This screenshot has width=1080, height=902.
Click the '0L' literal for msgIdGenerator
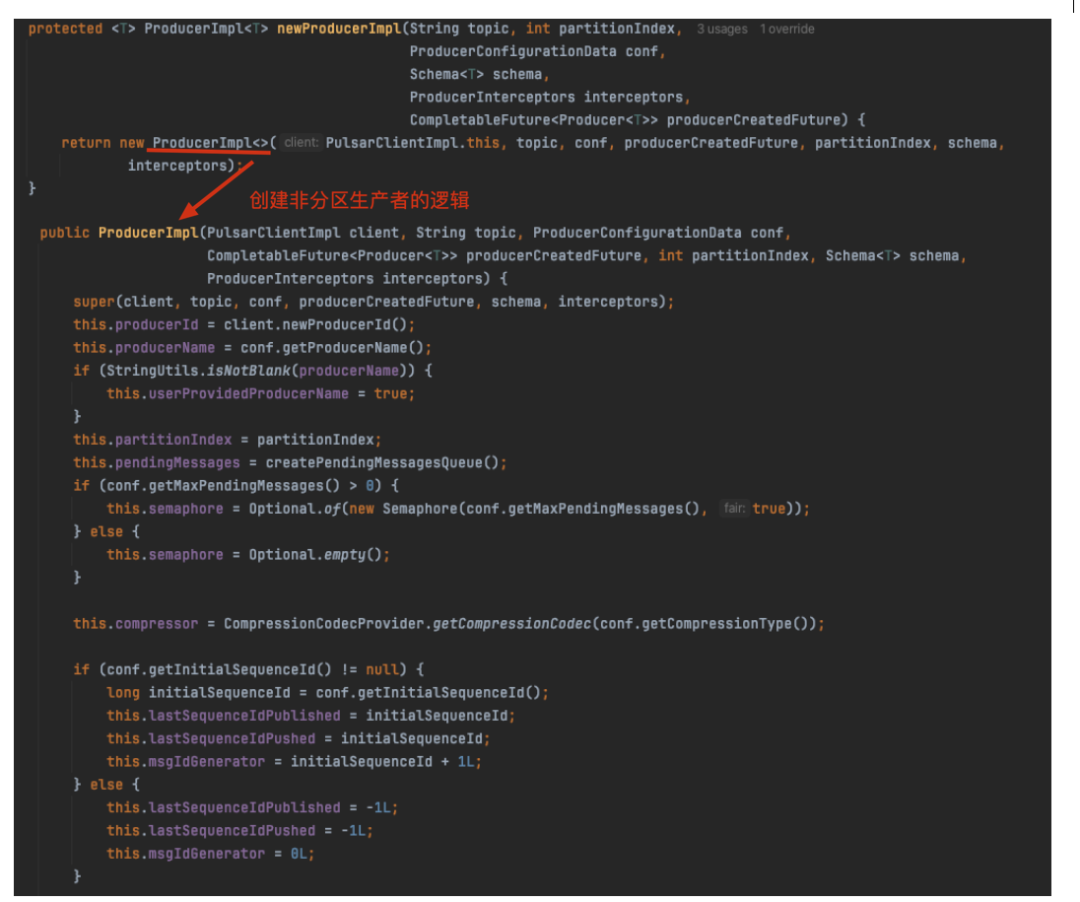[x=298, y=854]
